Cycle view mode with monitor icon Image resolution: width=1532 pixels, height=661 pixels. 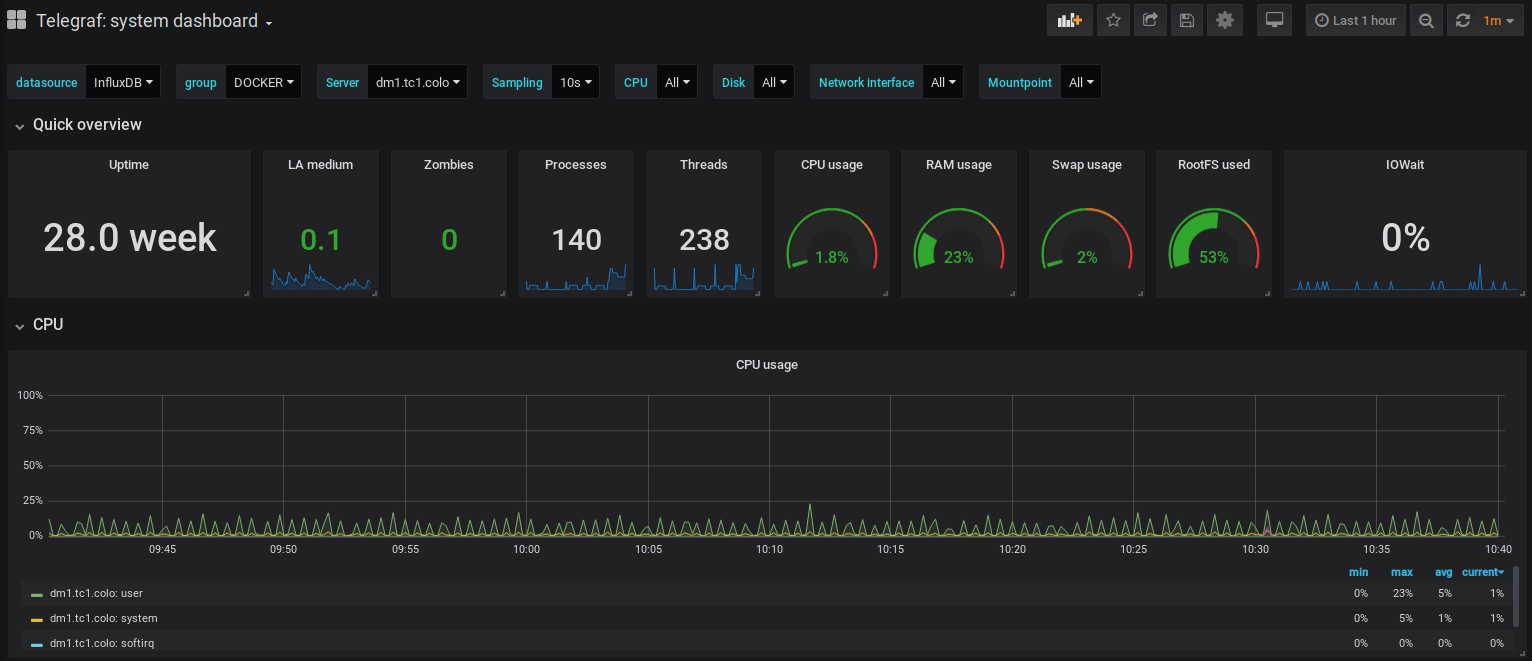click(1274, 20)
